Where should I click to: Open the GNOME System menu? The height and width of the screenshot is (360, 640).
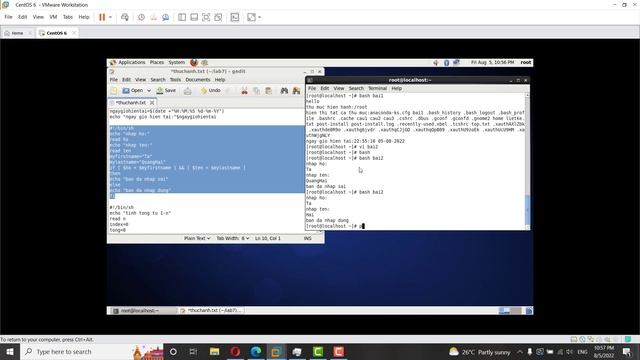pyautogui.click(x=177, y=62)
